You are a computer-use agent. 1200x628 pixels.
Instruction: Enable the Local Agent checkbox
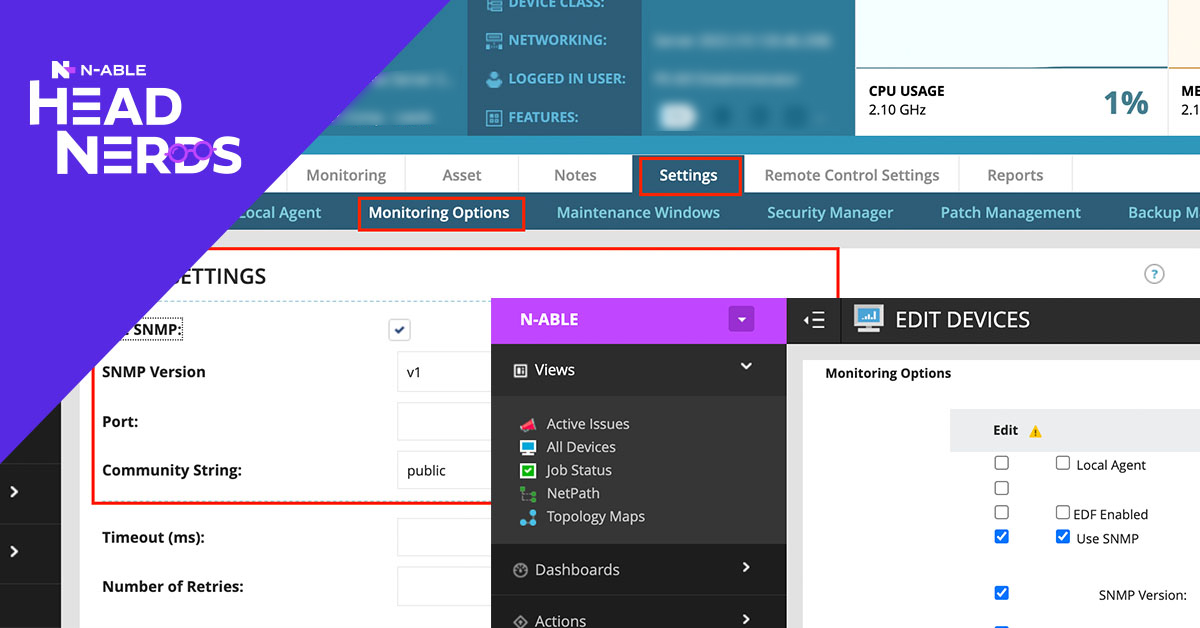click(x=1063, y=464)
